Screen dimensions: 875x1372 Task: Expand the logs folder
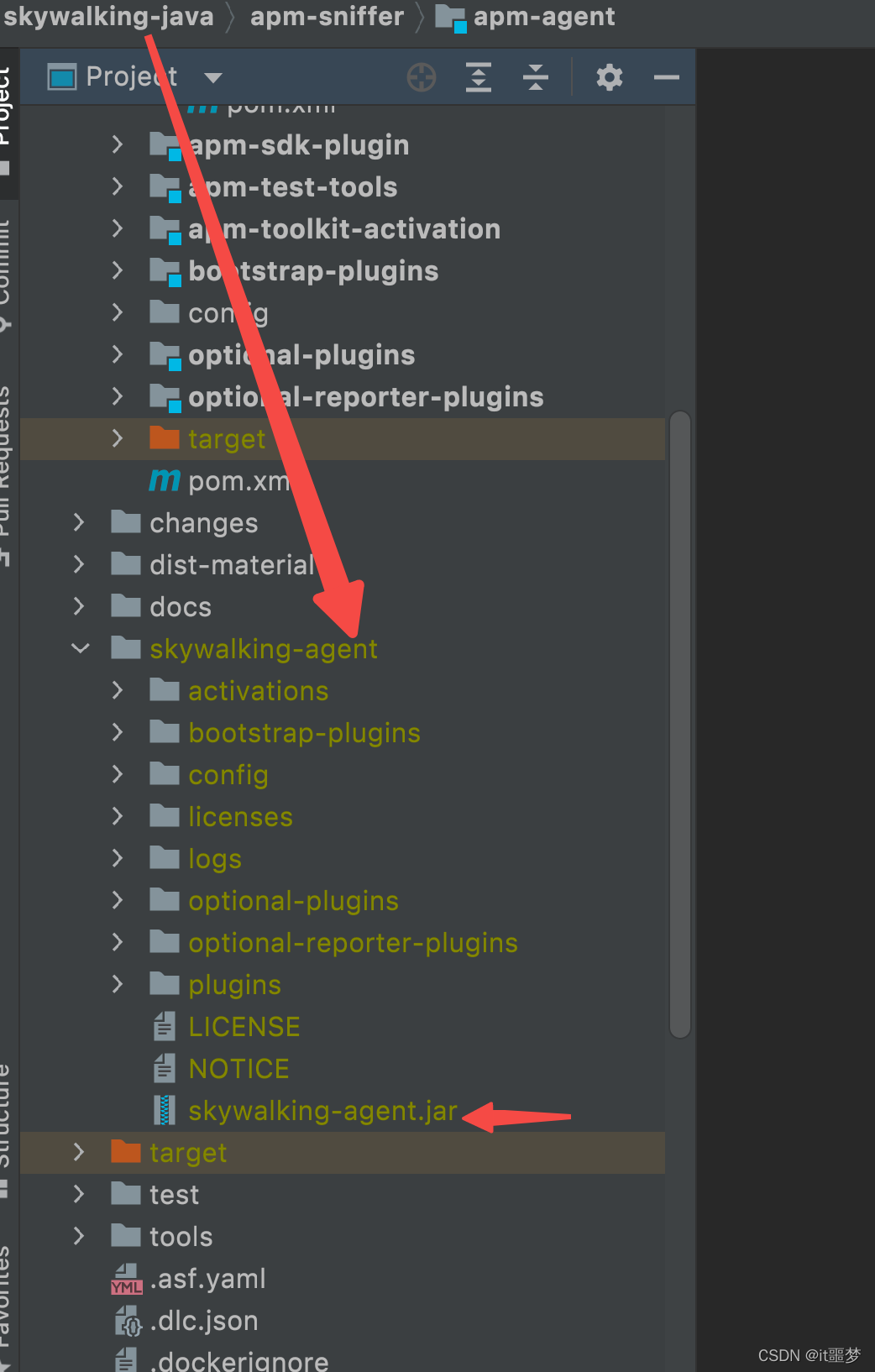[118, 858]
